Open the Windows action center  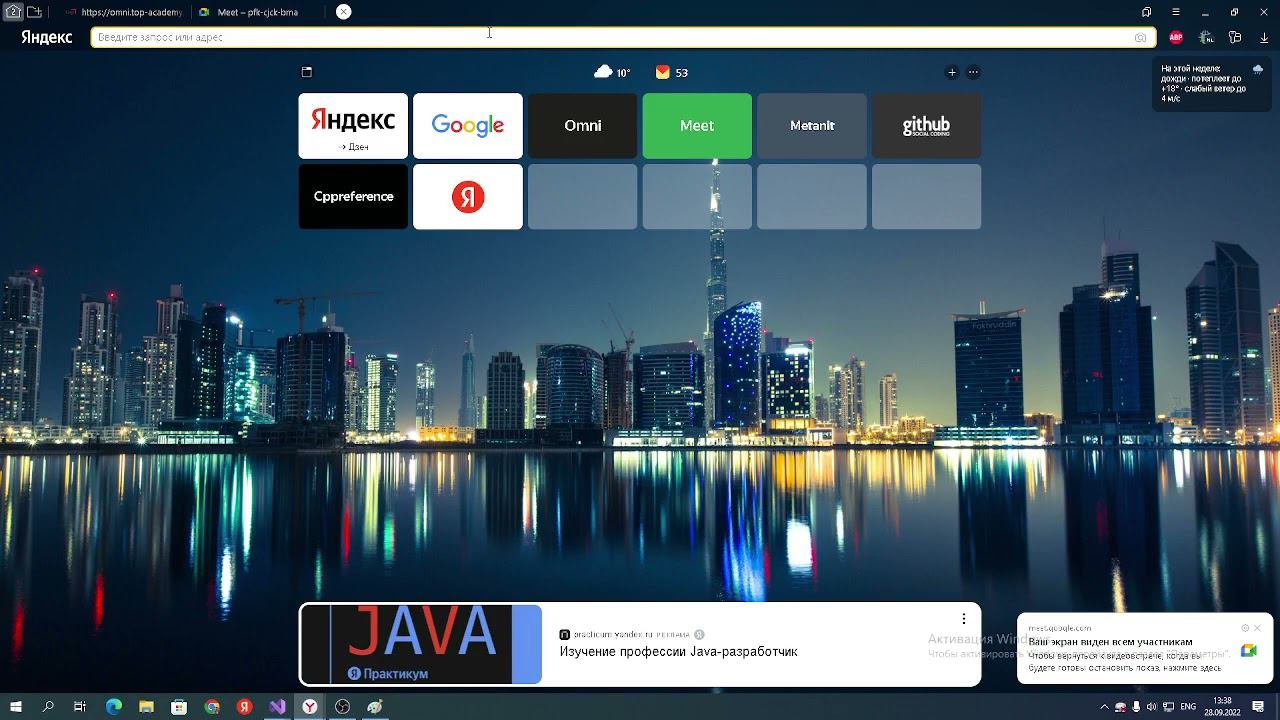(1258, 707)
